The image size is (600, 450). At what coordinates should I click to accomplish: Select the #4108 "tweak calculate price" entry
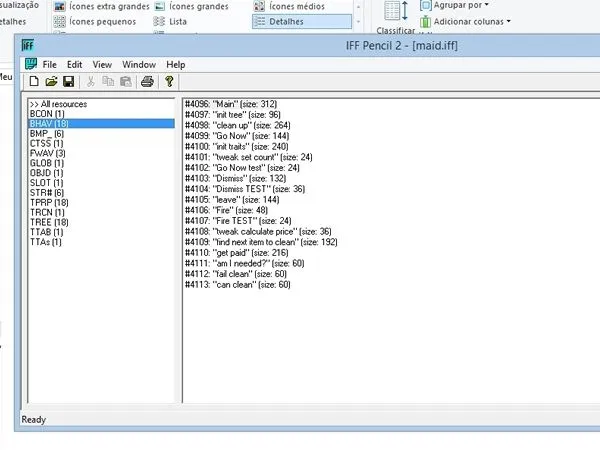258,232
